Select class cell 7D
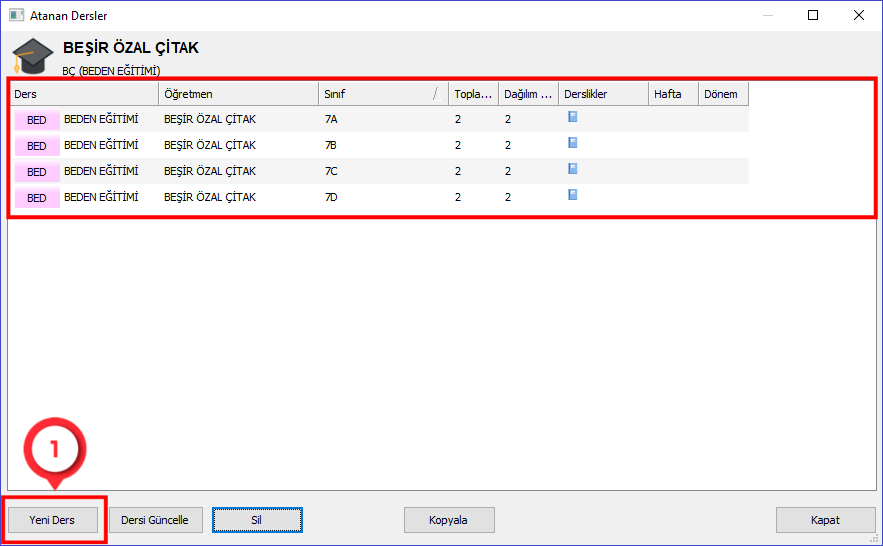The height and width of the screenshot is (546, 883). pyautogui.click(x=331, y=197)
